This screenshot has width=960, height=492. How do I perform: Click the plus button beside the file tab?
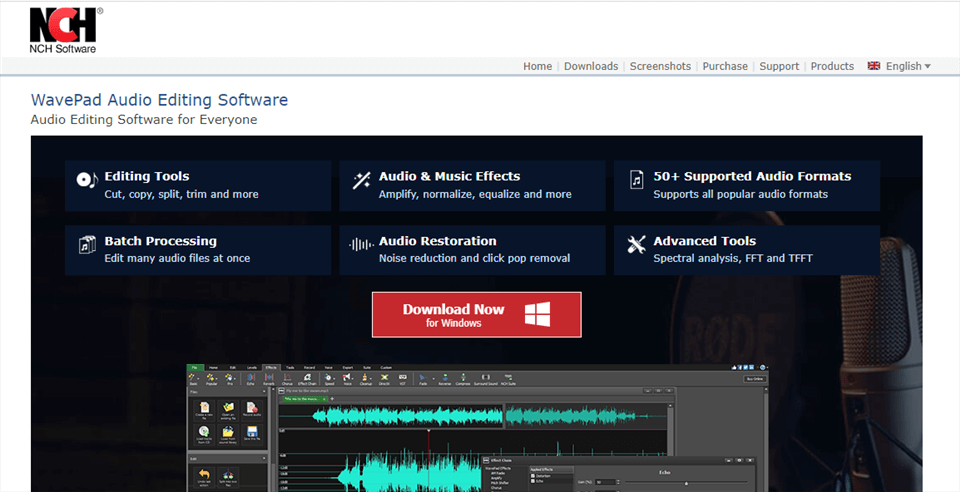tap(332, 399)
